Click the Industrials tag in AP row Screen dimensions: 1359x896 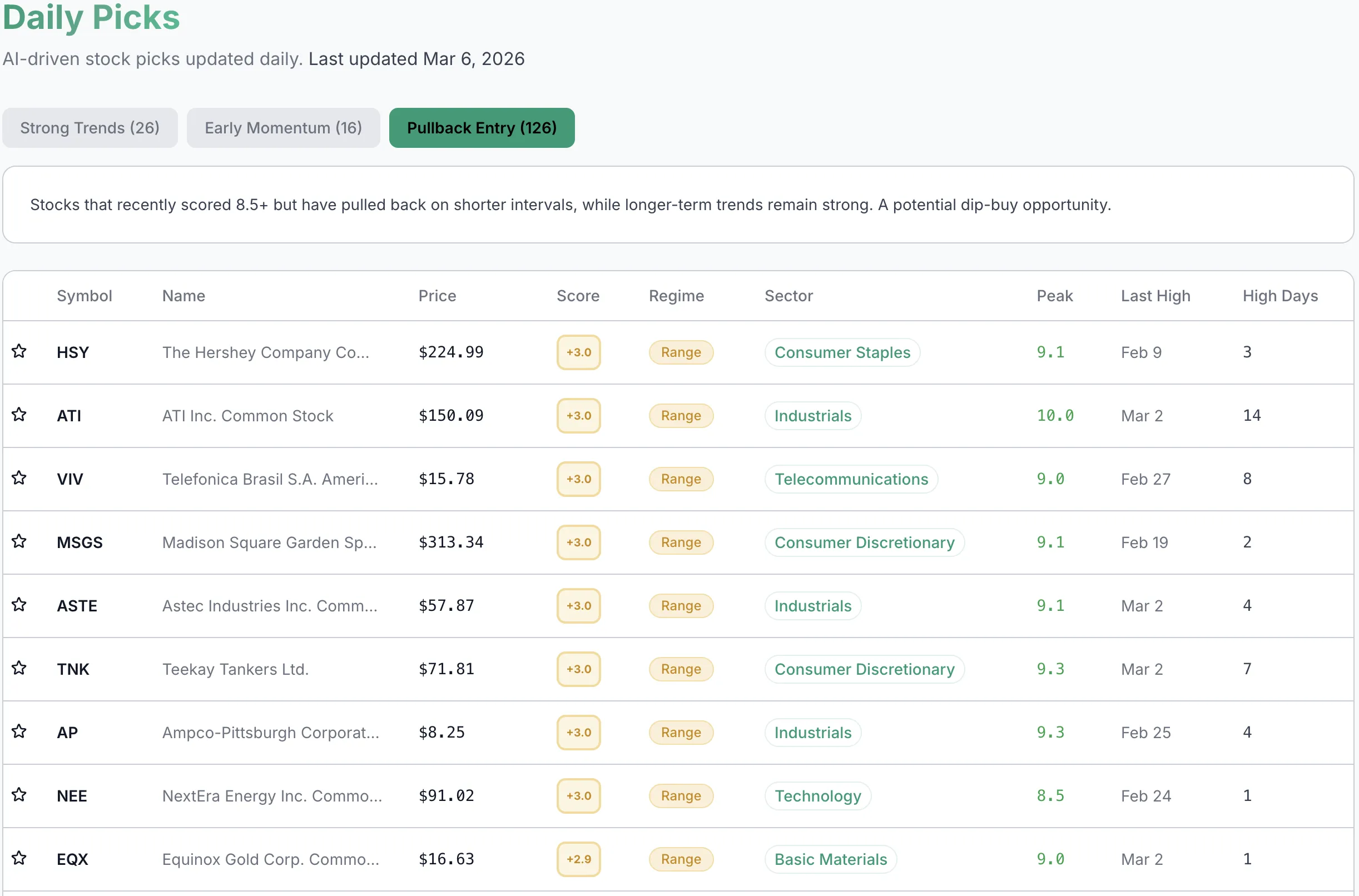click(x=813, y=733)
